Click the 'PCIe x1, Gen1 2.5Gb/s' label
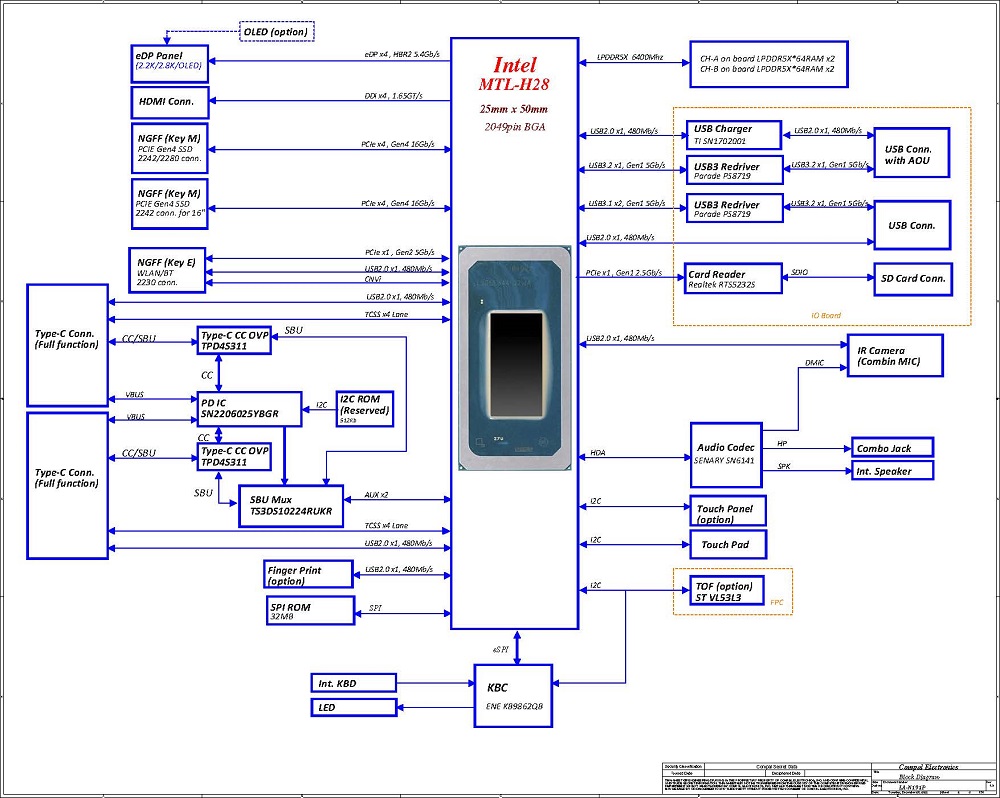Viewport: 1000px width, 798px height. (624, 272)
